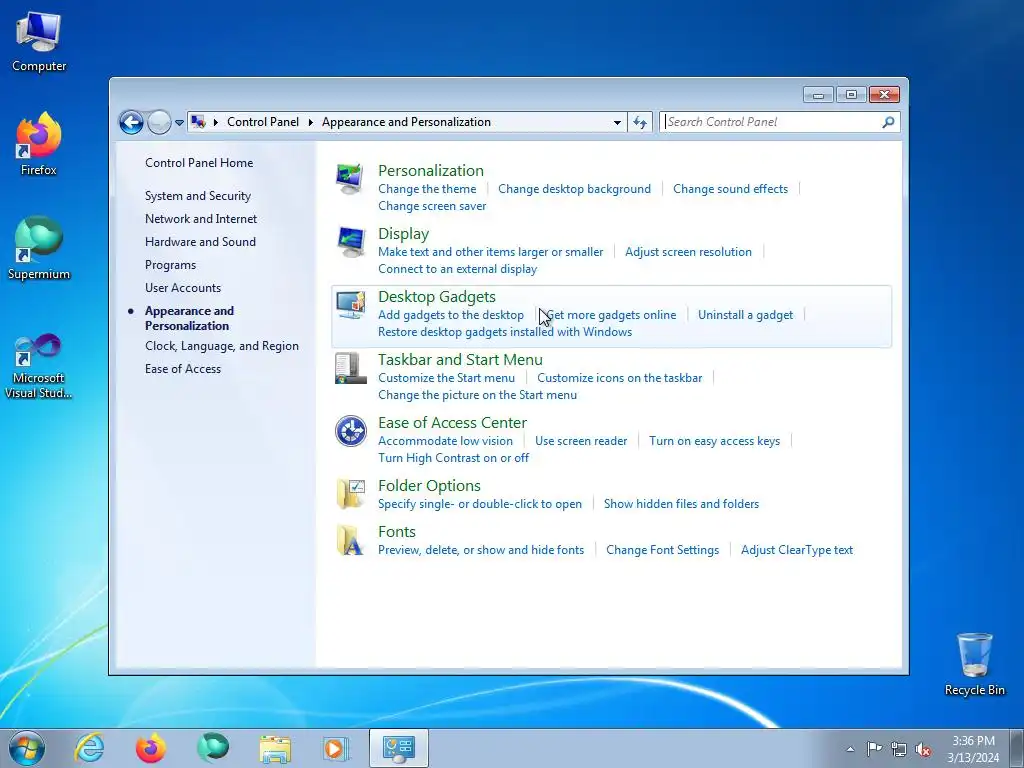Launch Firefox from the taskbar

tap(150, 748)
